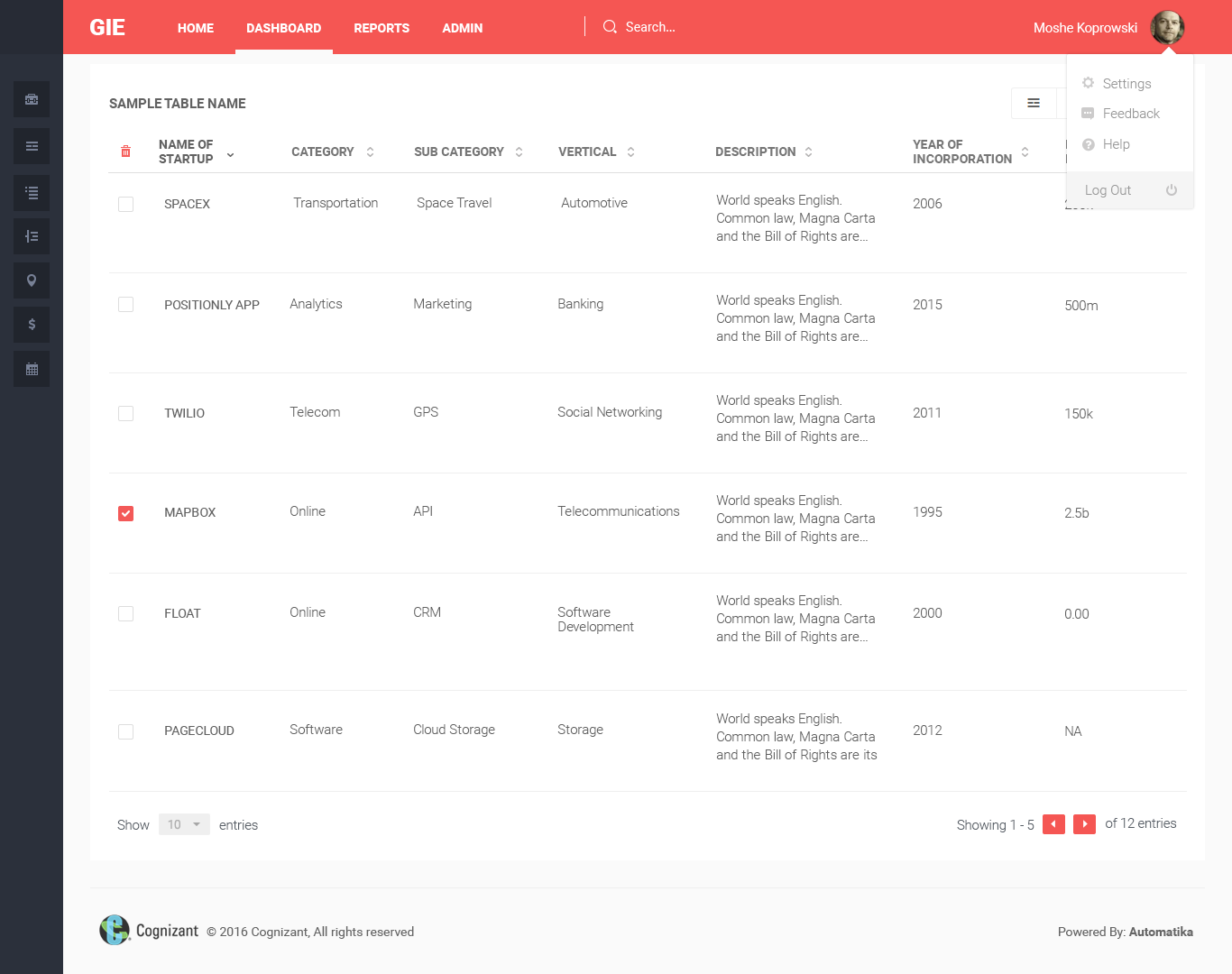Click PAGECLOUD's description text
Image resolution: width=1232 pixels, height=974 pixels.
coord(796,737)
